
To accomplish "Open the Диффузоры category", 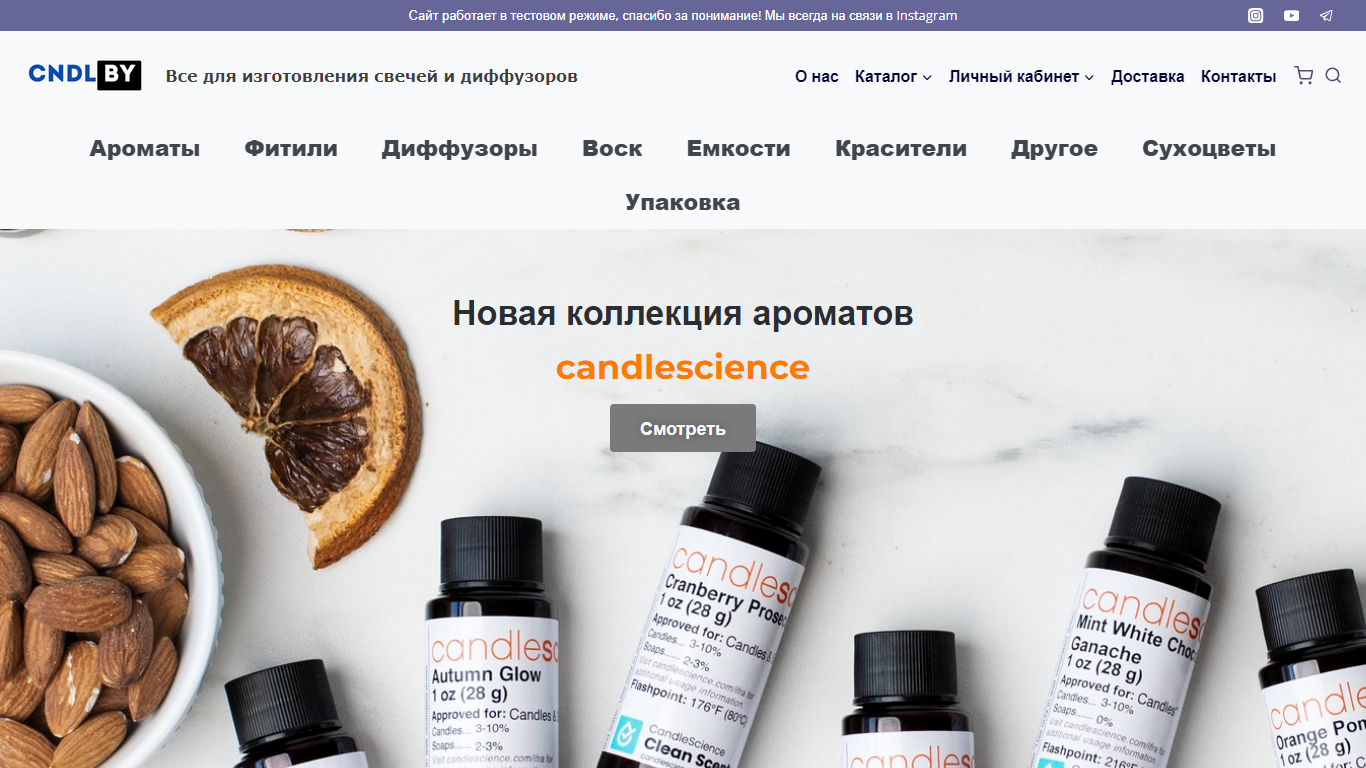I will (x=460, y=149).
